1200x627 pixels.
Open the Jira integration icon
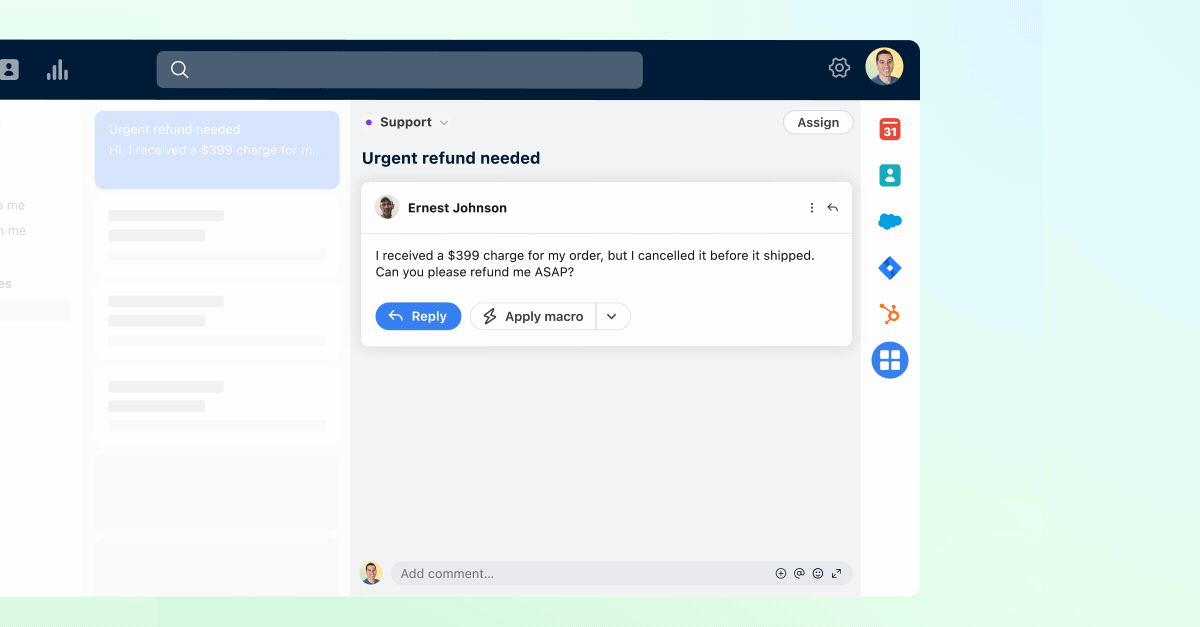[889, 267]
